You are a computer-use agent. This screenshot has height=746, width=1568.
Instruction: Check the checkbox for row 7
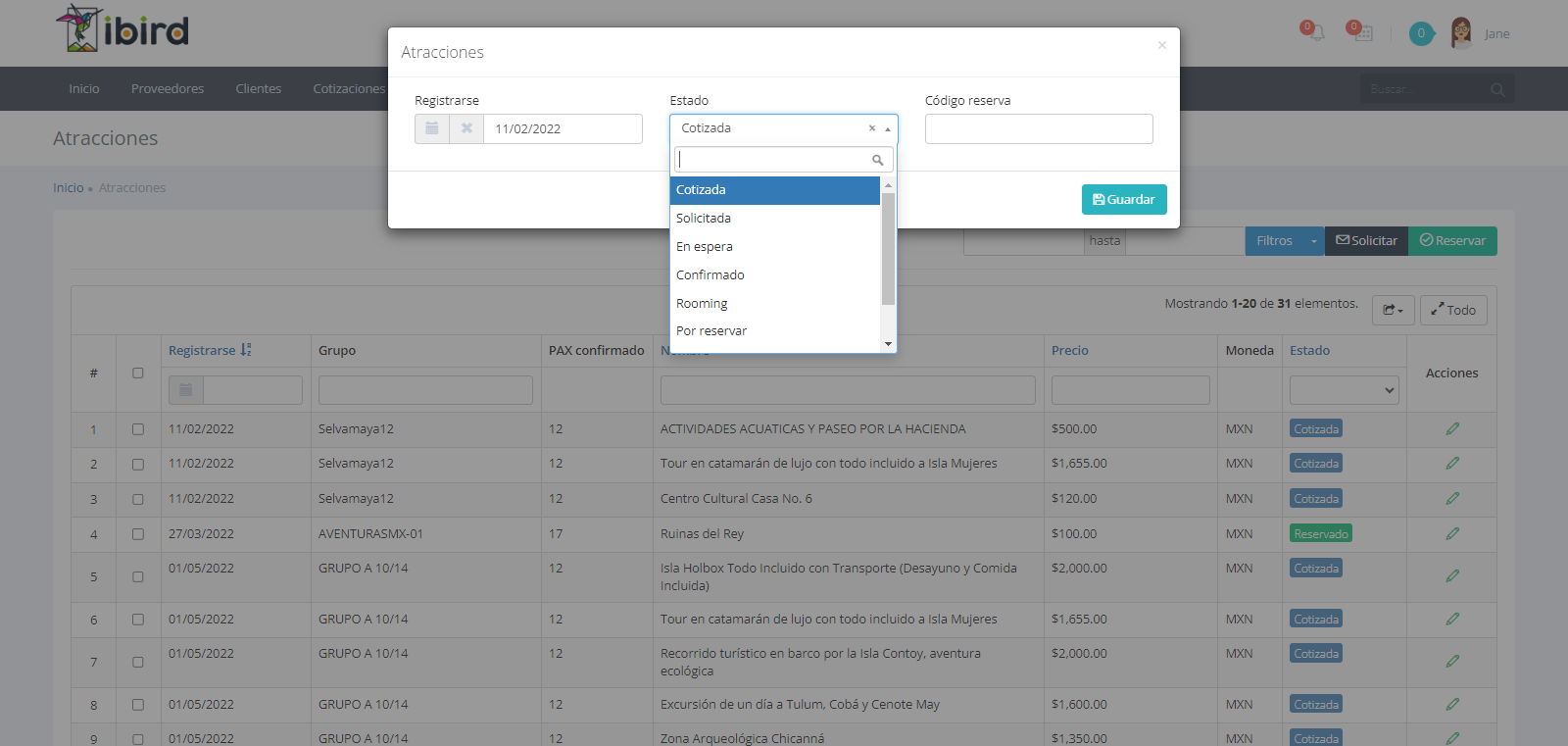point(138,662)
